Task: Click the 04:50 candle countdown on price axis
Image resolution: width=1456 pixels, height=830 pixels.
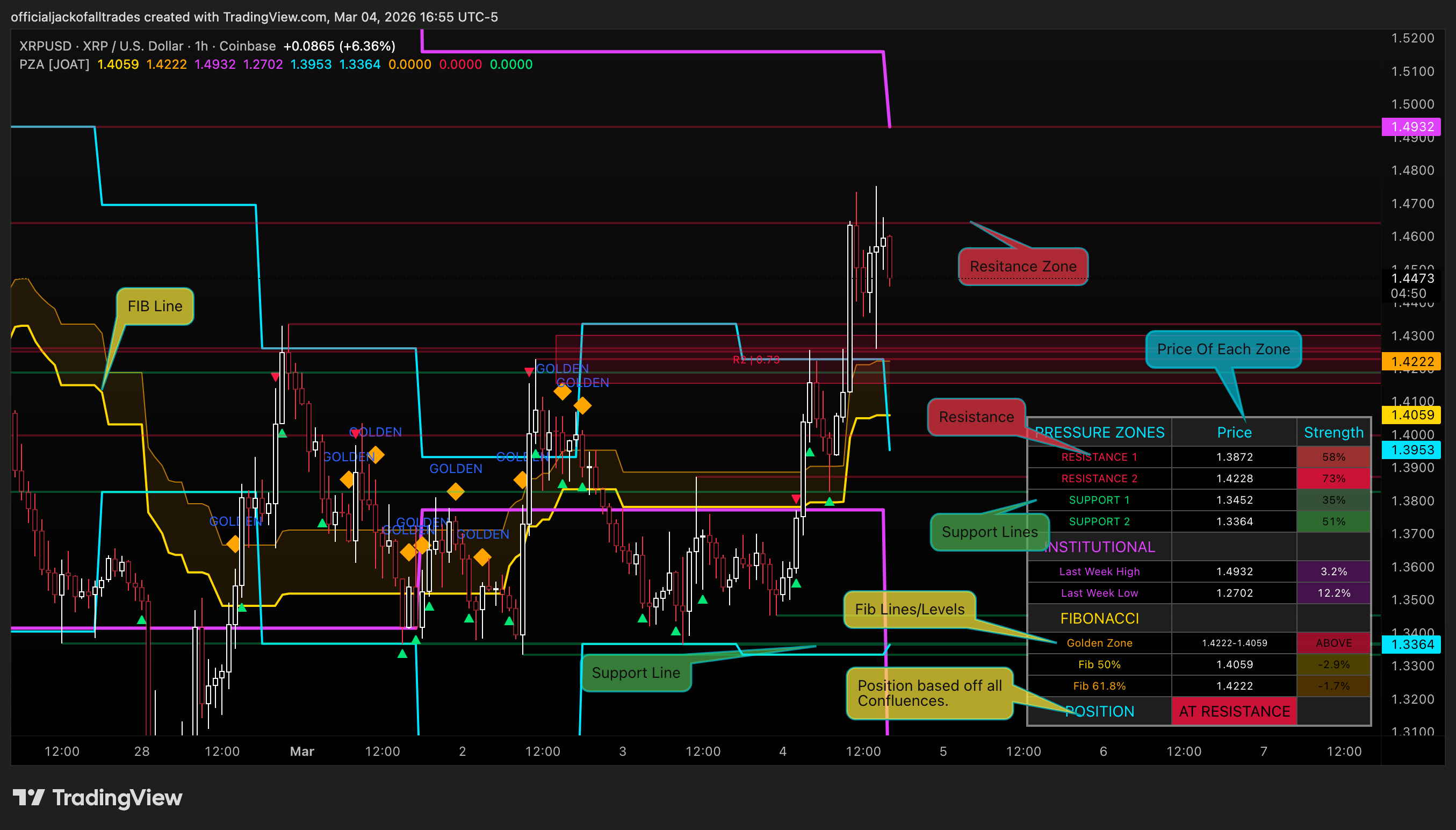Action: 1408,294
